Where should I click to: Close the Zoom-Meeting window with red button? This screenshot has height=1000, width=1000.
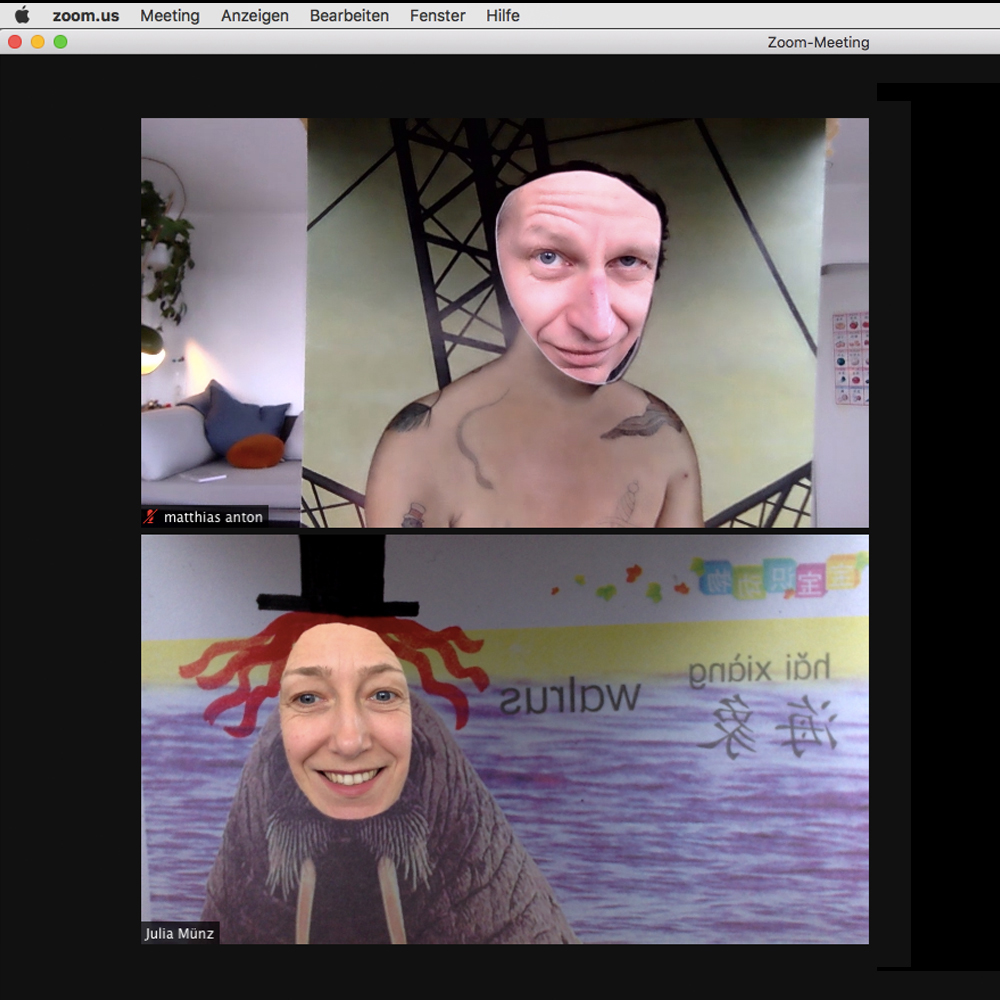[14, 42]
